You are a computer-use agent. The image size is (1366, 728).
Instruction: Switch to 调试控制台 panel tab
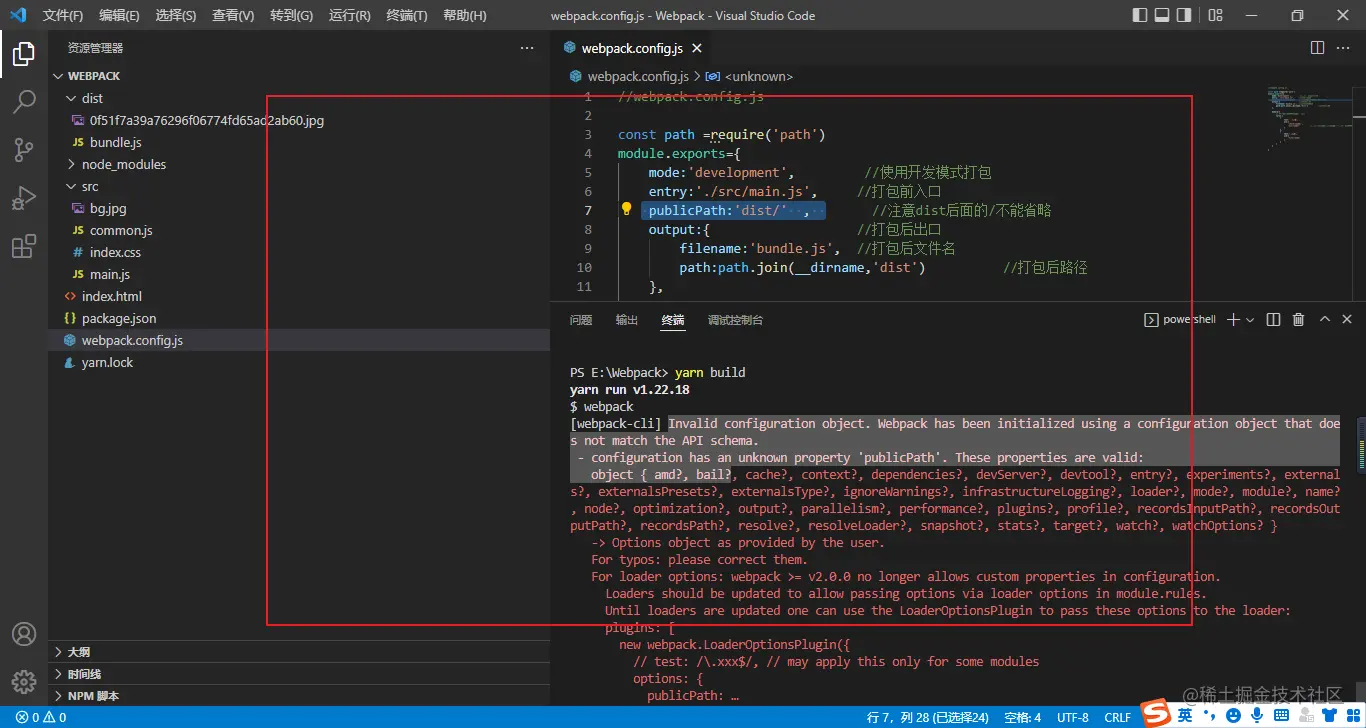(735, 320)
